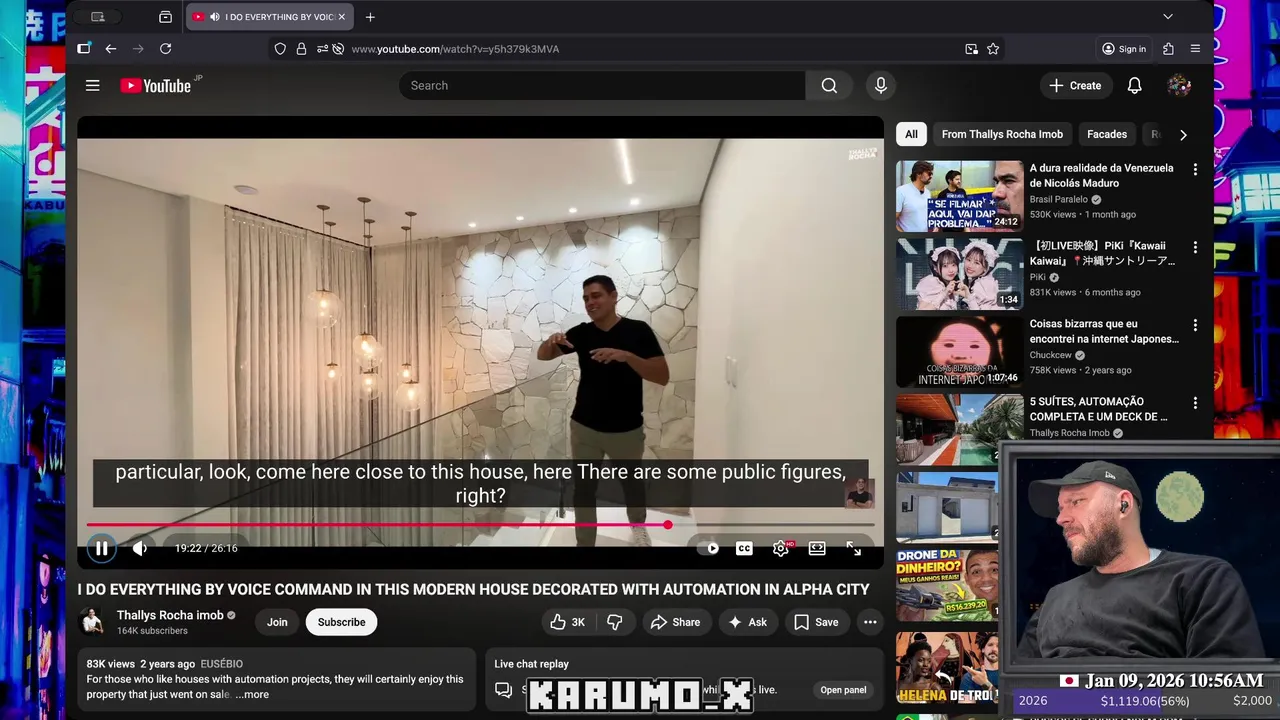This screenshot has width=1280, height=720.
Task: Subscribe to Thallys Rocha imob
Action: [x=341, y=622]
